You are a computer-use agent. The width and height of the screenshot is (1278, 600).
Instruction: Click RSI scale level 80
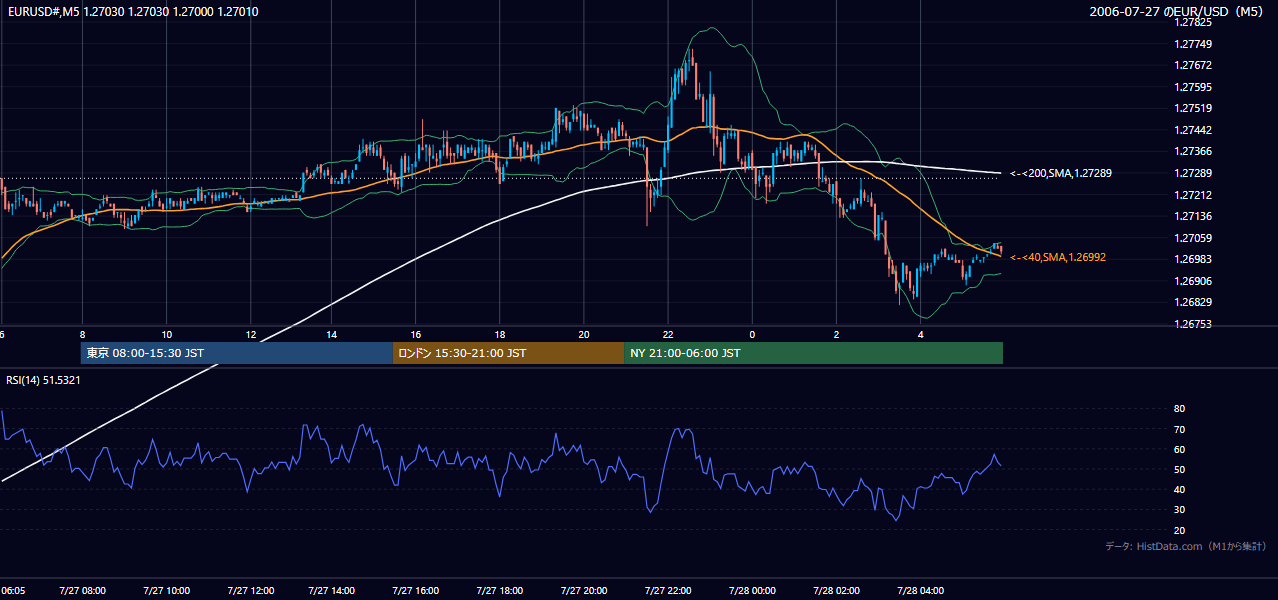click(1180, 409)
